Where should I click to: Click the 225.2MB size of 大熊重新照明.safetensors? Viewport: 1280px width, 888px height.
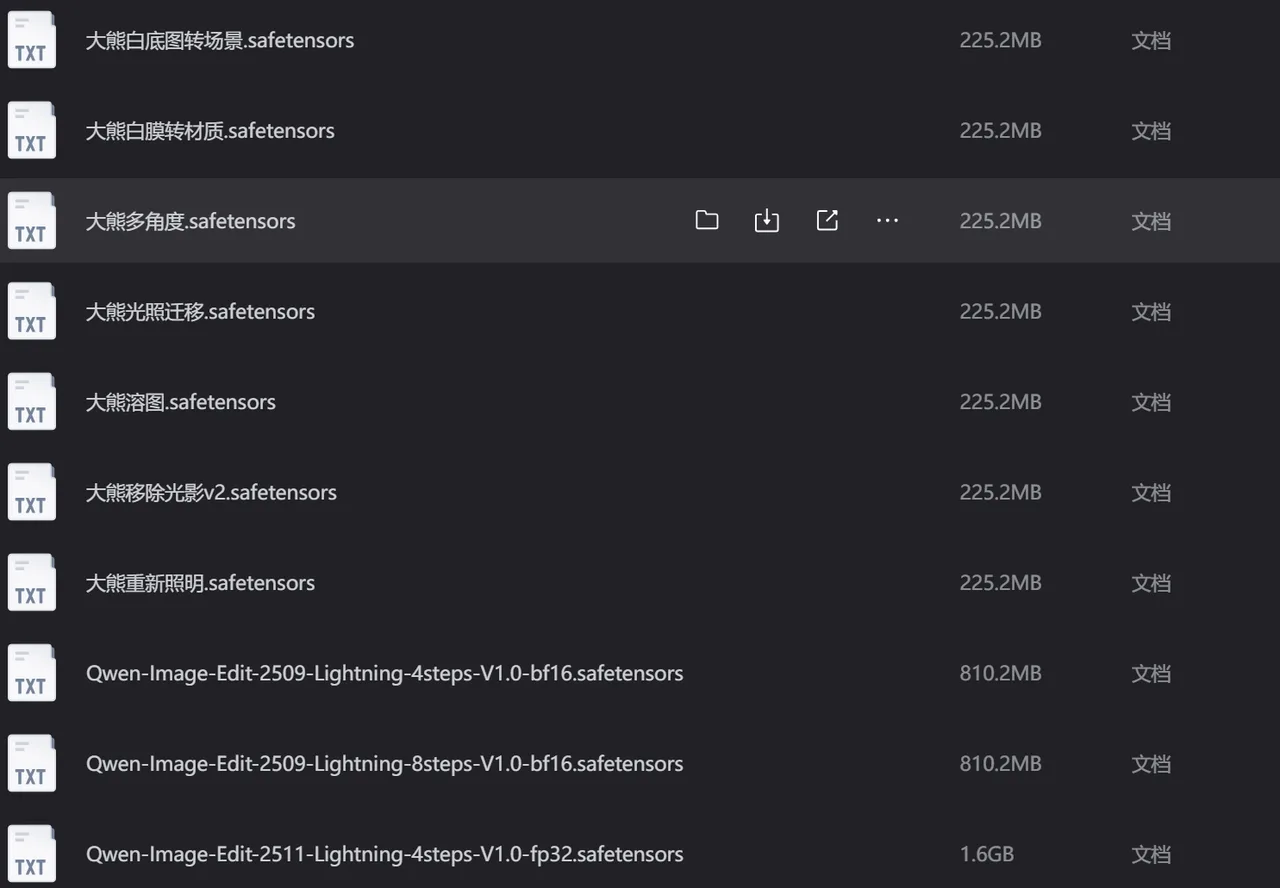1000,583
